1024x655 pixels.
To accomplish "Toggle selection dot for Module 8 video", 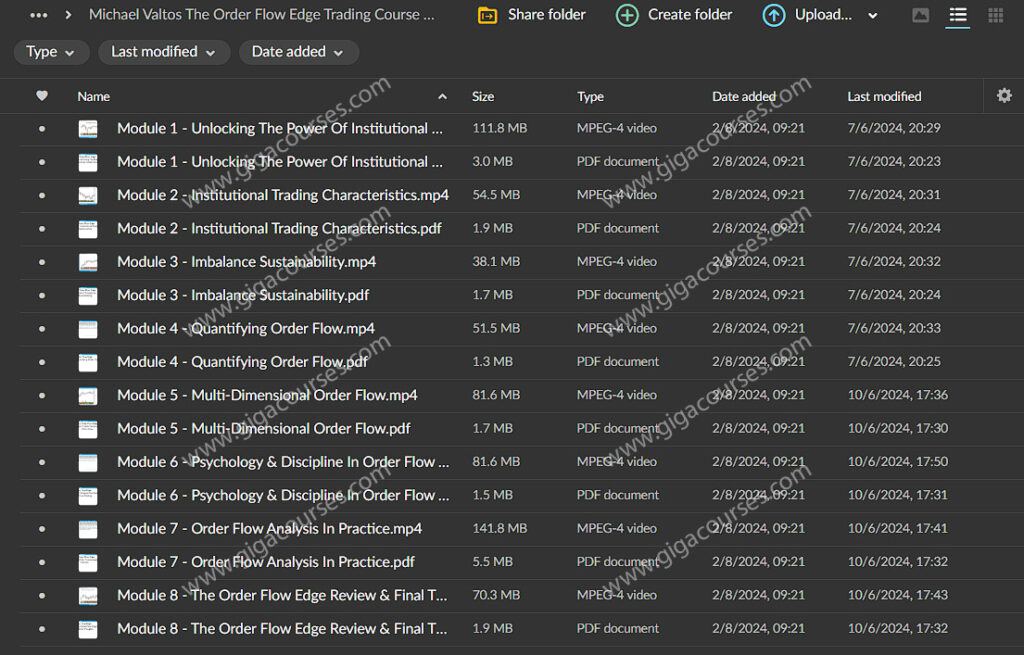I will tap(40, 595).
